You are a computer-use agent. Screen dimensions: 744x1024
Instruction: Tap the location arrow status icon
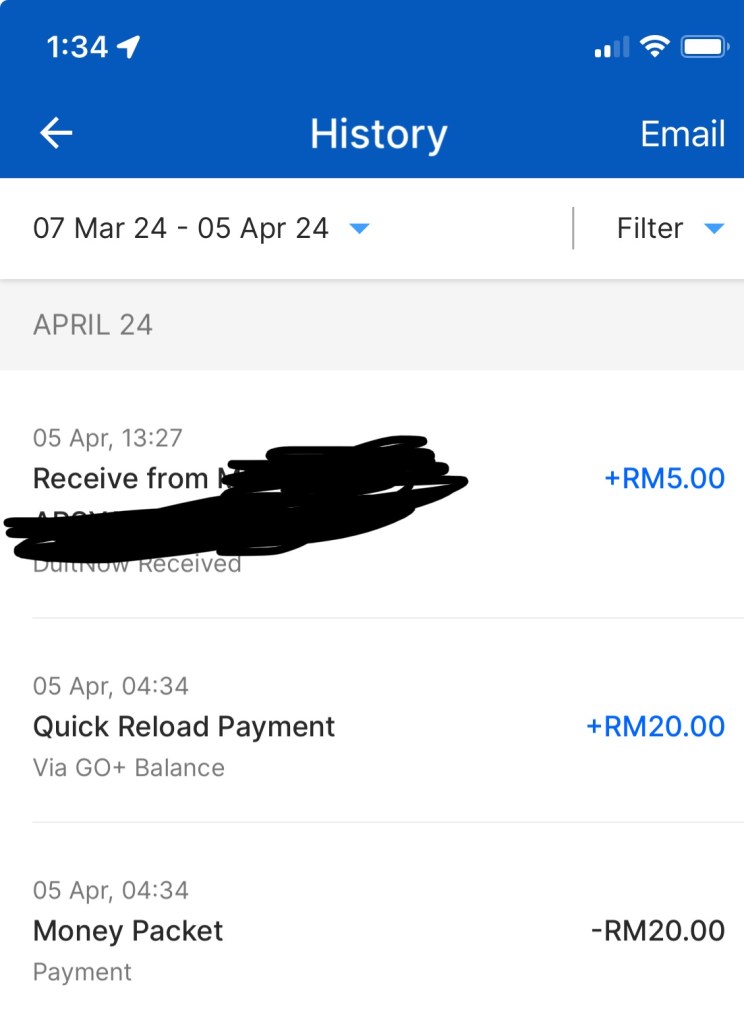(x=129, y=47)
